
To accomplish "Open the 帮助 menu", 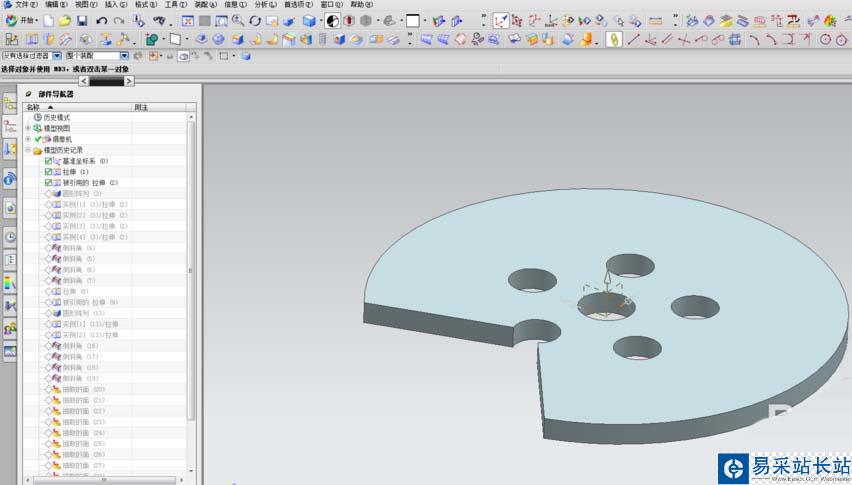I will (x=361, y=4).
